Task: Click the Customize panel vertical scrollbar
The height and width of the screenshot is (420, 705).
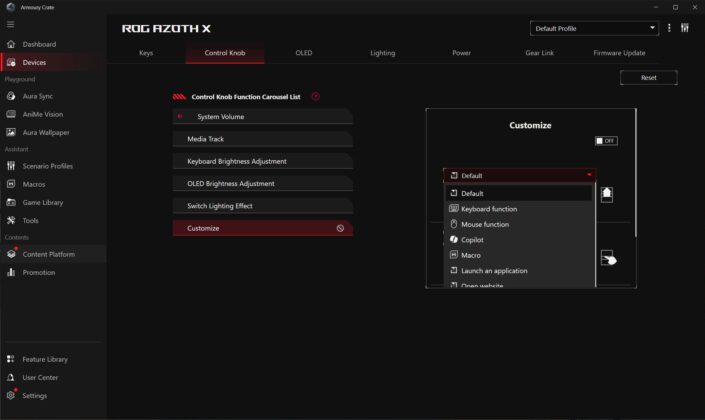Action: click(635, 173)
